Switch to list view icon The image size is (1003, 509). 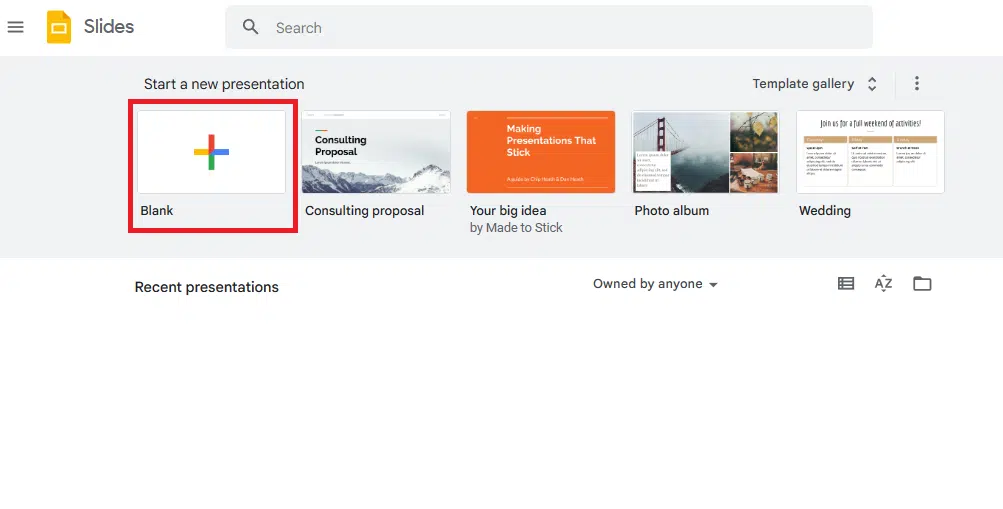[x=846, y=284]
